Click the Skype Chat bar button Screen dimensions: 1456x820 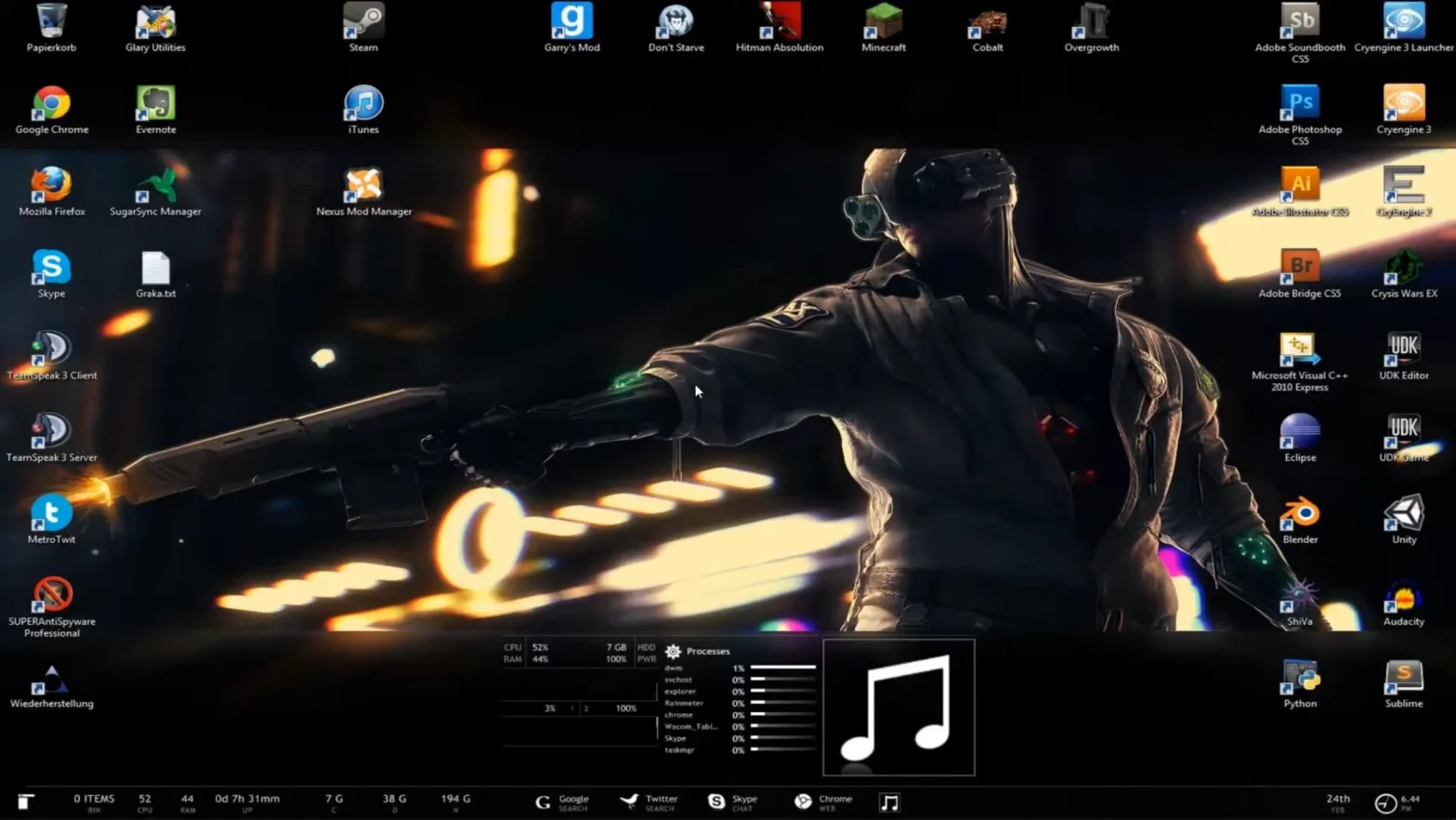pos(733,802)
